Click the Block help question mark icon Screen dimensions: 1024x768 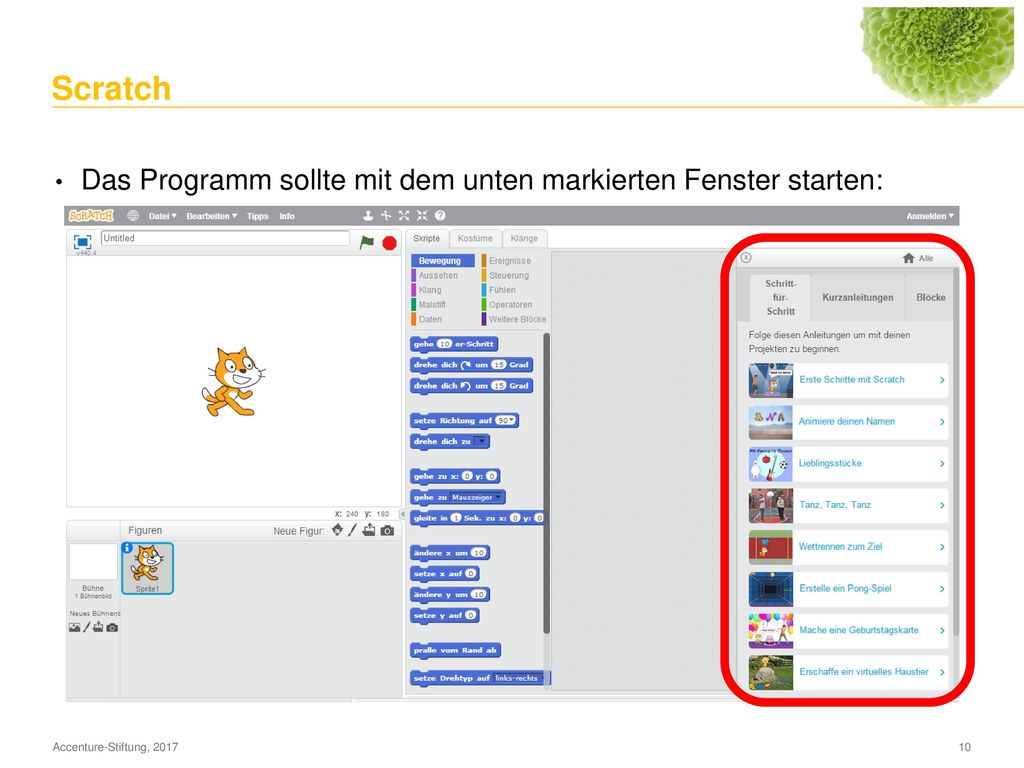coord(440,216)
